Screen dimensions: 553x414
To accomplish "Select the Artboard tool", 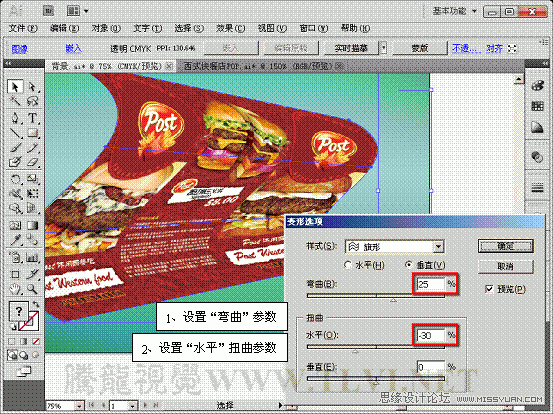I will coord(15,274).
